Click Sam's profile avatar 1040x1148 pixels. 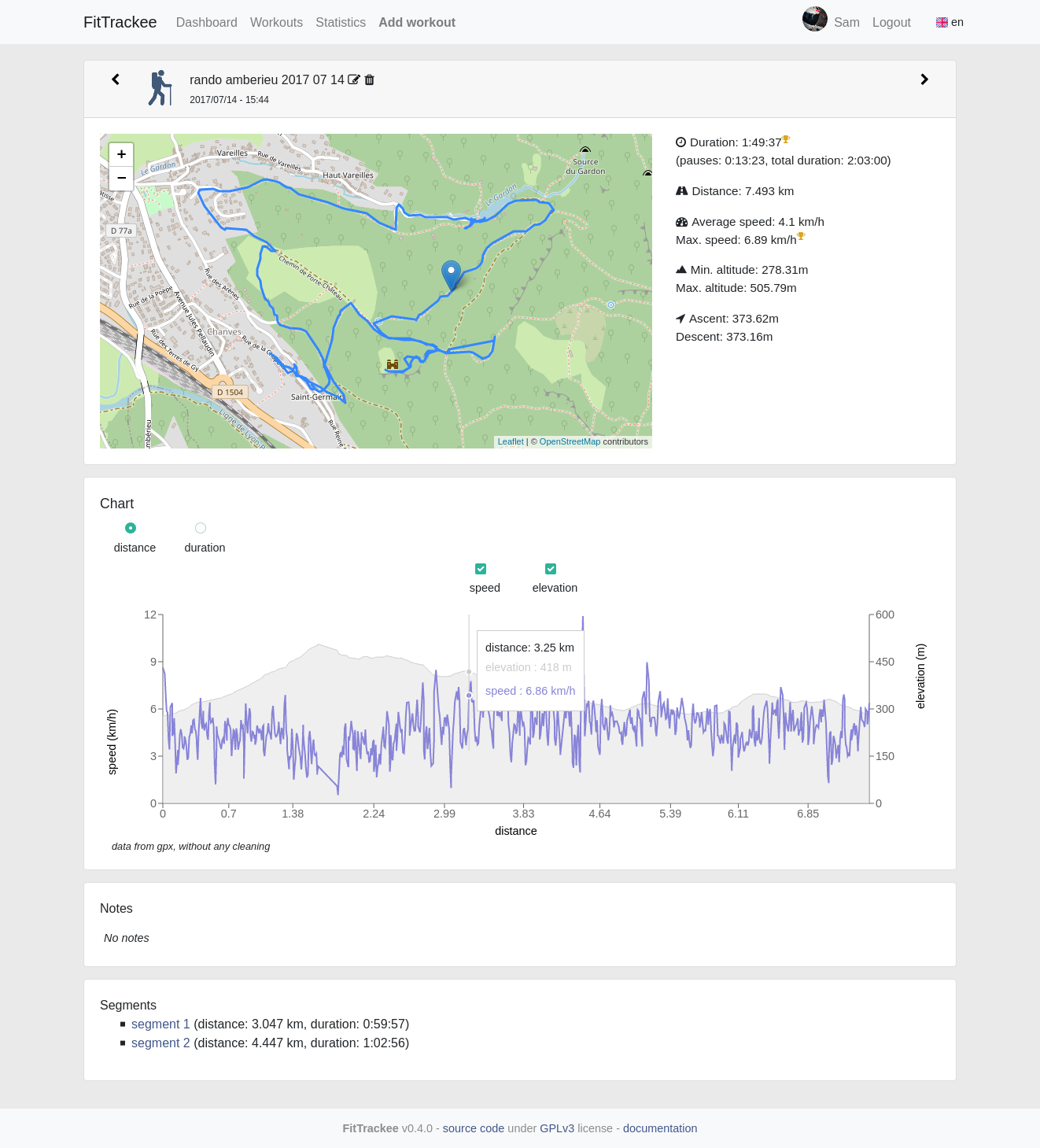[x=815, y=19]
